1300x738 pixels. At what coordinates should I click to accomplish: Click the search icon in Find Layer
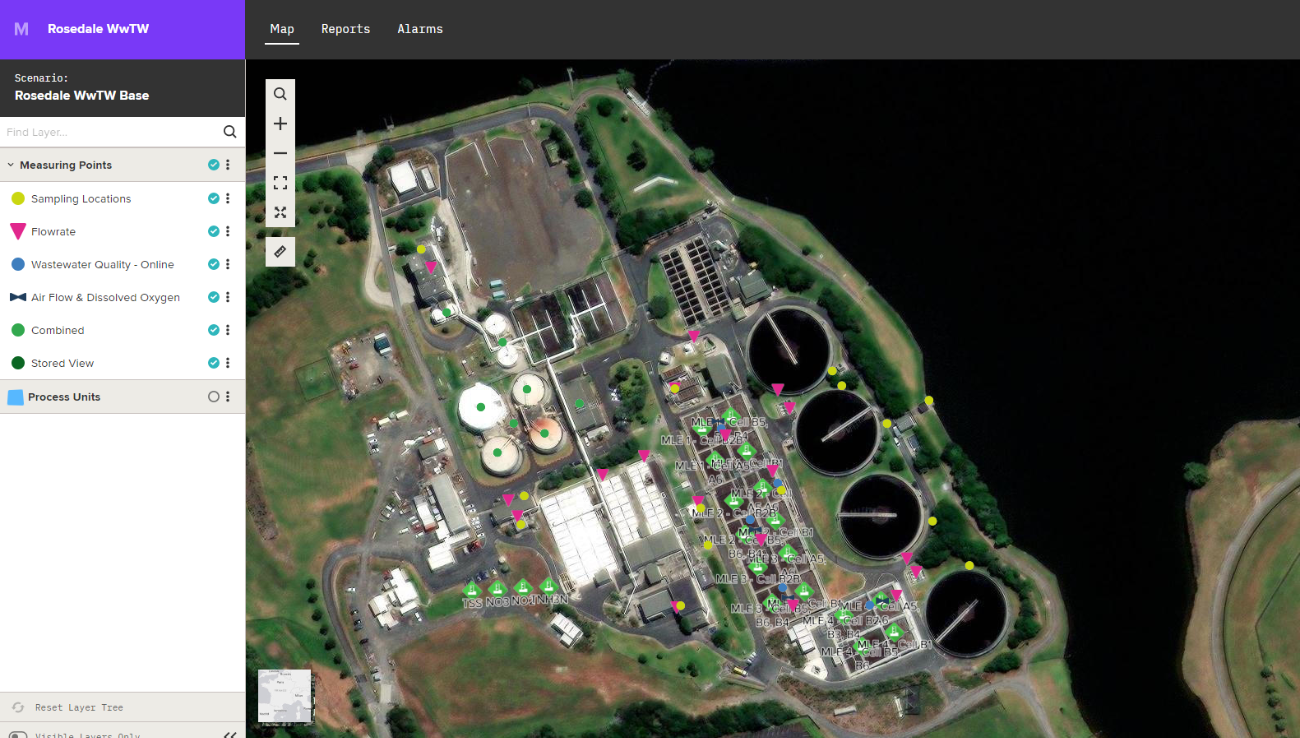pyautogui.click(x=230, y=132)
